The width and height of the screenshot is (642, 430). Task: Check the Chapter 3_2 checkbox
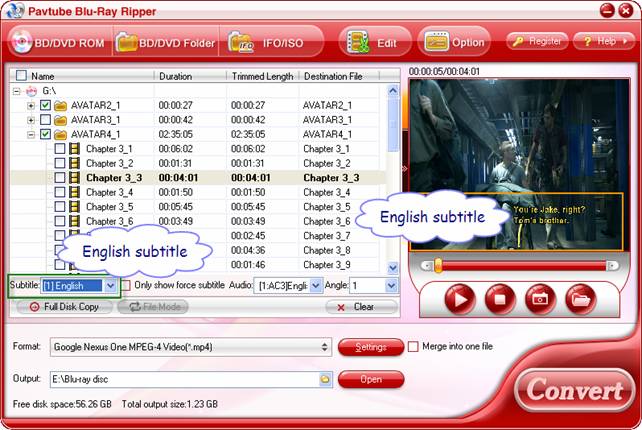60,163
